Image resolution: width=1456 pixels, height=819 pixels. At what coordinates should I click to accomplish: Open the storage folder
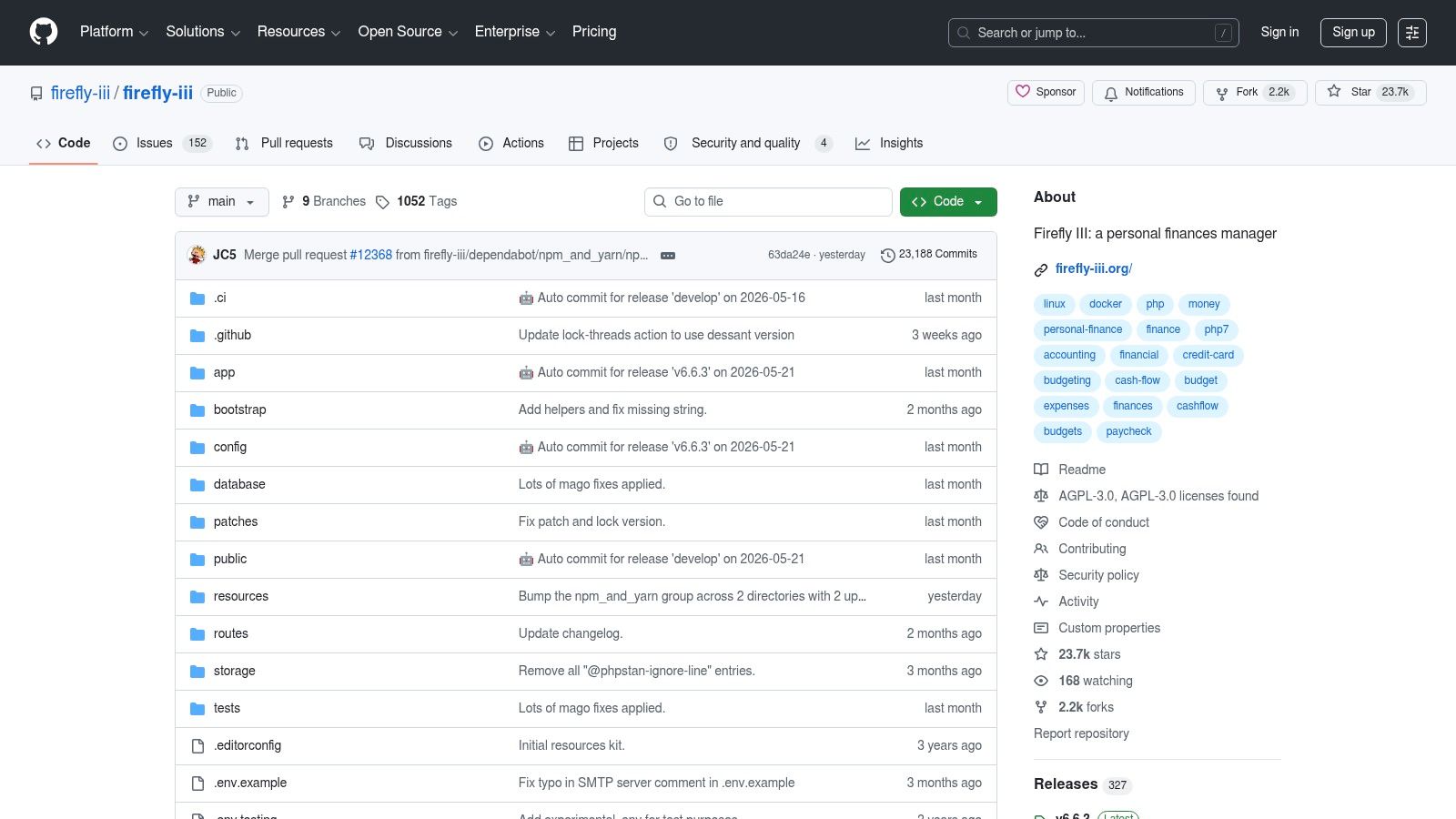235,672
